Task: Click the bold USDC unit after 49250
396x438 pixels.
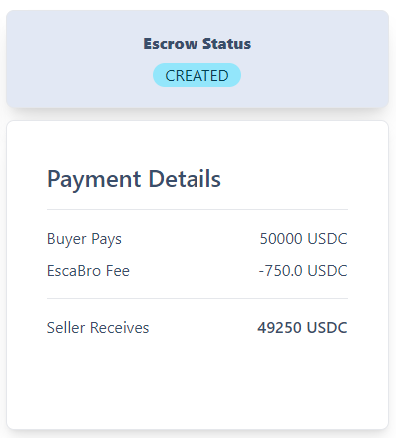Action: (327, 328)
